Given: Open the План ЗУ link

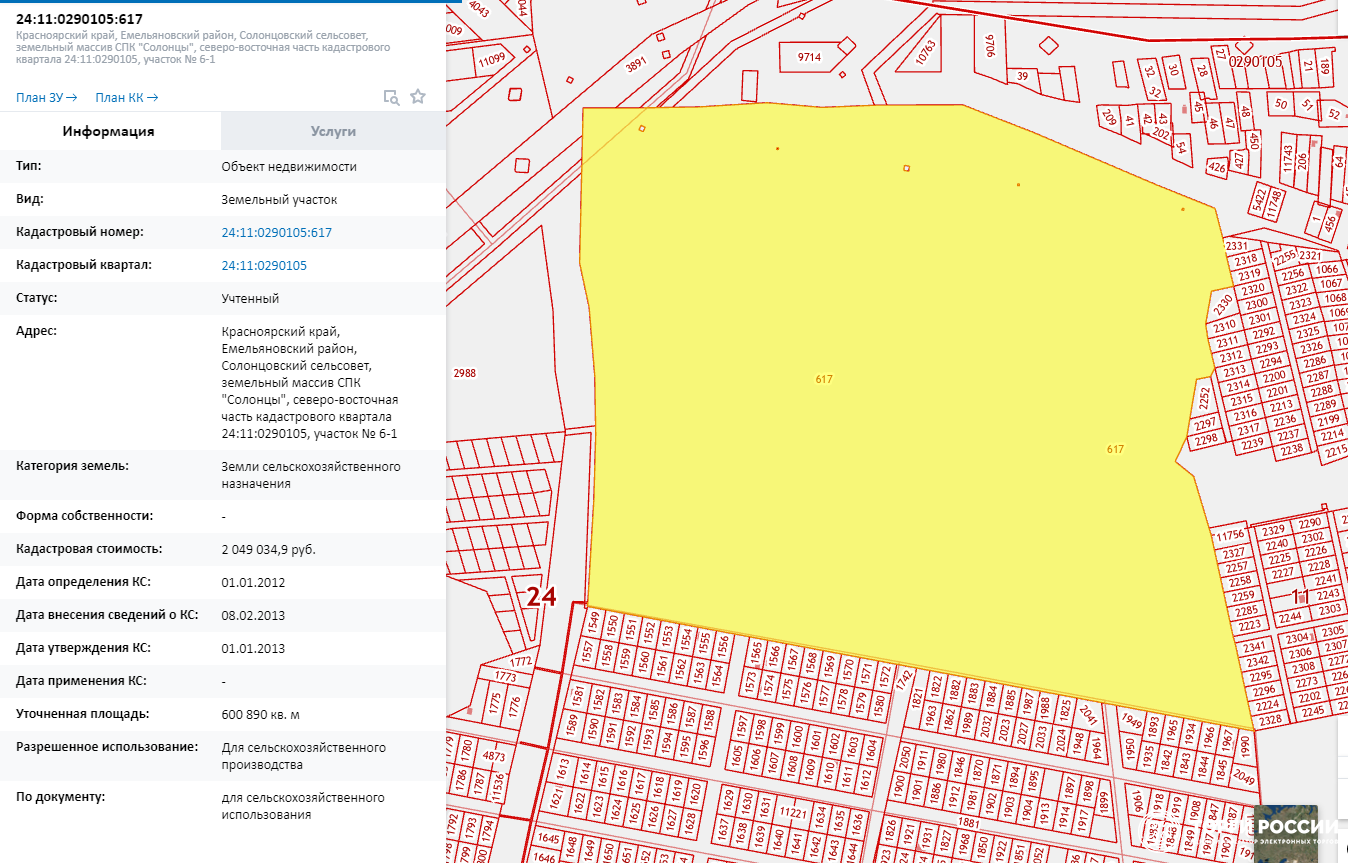Looking at the screenshot, I should (46, 97).
